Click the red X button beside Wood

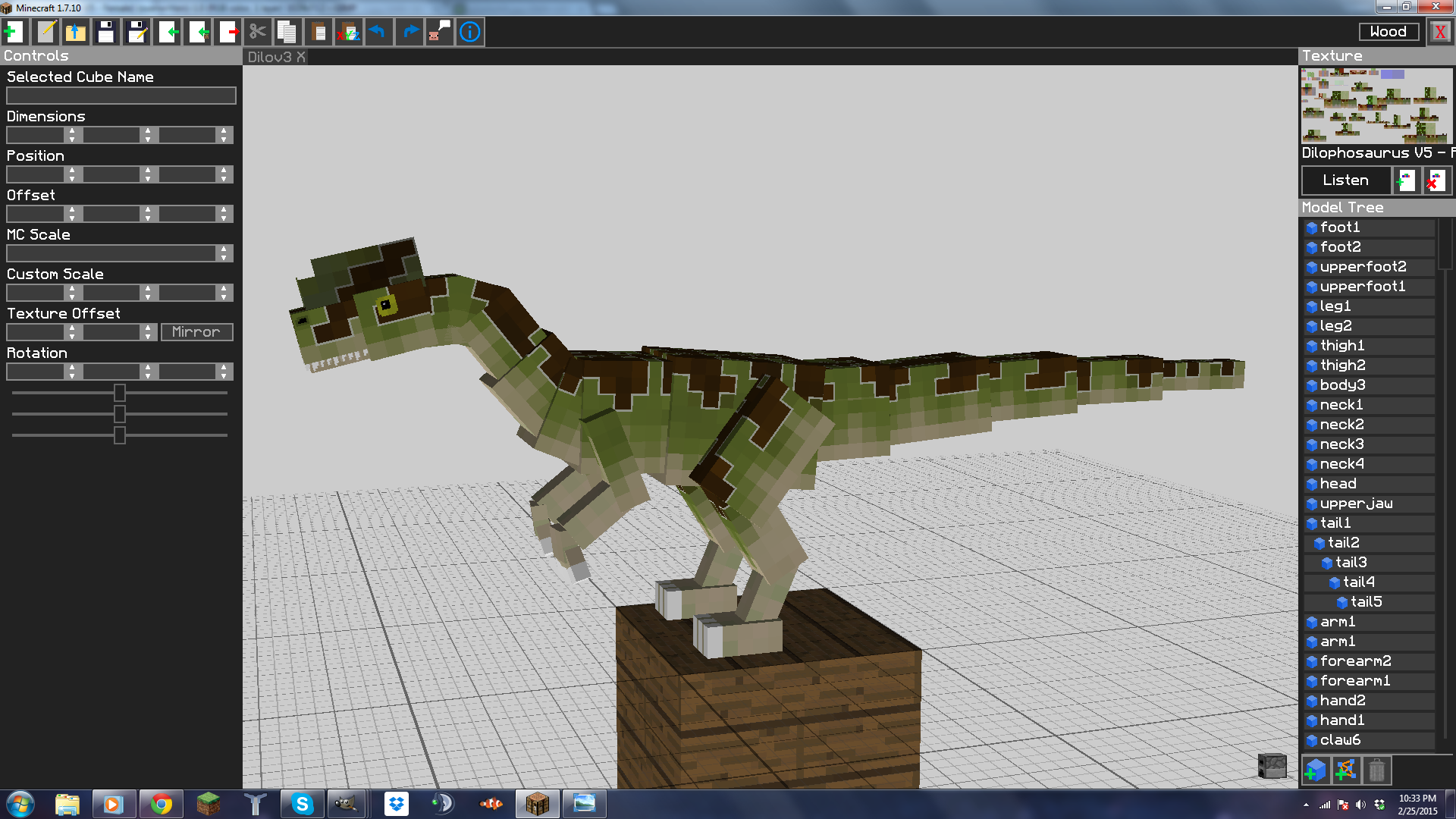tap(1440, 32)
